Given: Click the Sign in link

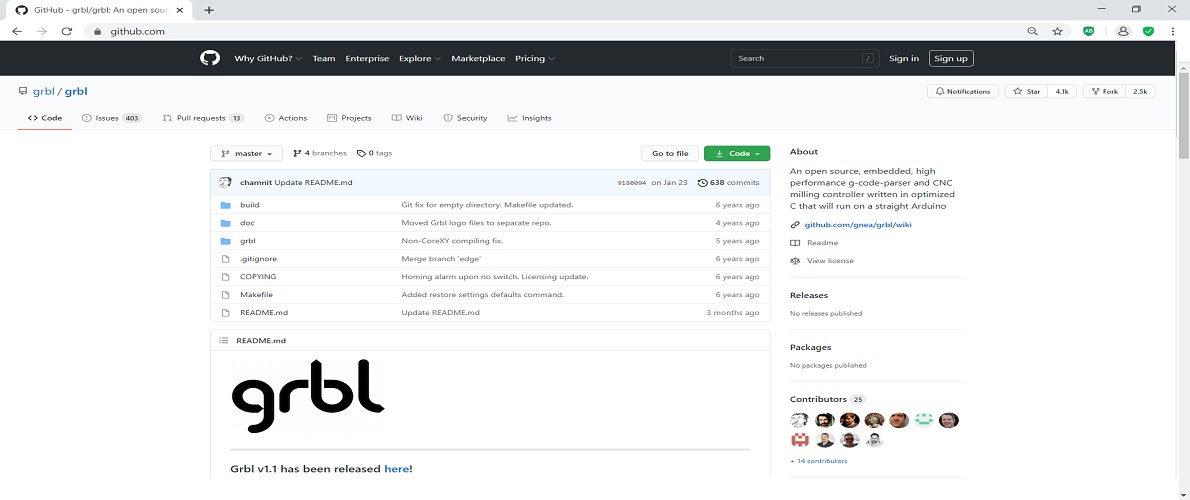Looking at the screenshot, I should [904, 58].
